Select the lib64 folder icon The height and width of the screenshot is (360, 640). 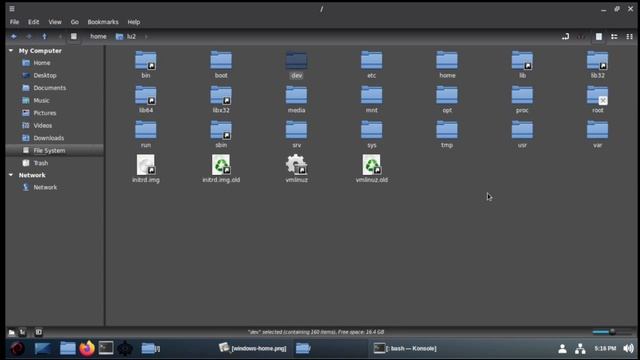pyautogui.click(x=146, y=95)
